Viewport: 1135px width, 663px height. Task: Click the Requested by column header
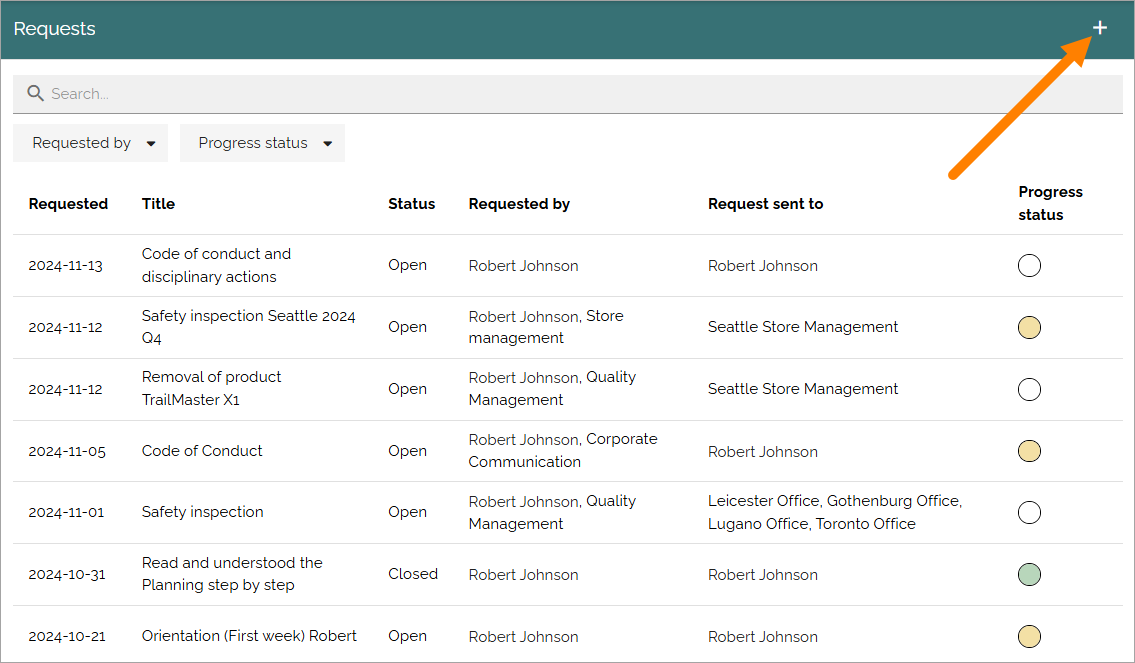click(x=519, y=204)
